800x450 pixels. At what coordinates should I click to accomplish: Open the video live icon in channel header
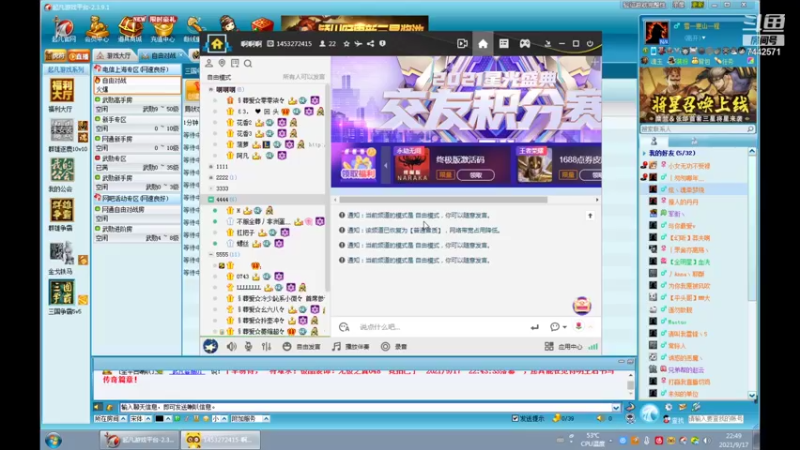[462, 44]
